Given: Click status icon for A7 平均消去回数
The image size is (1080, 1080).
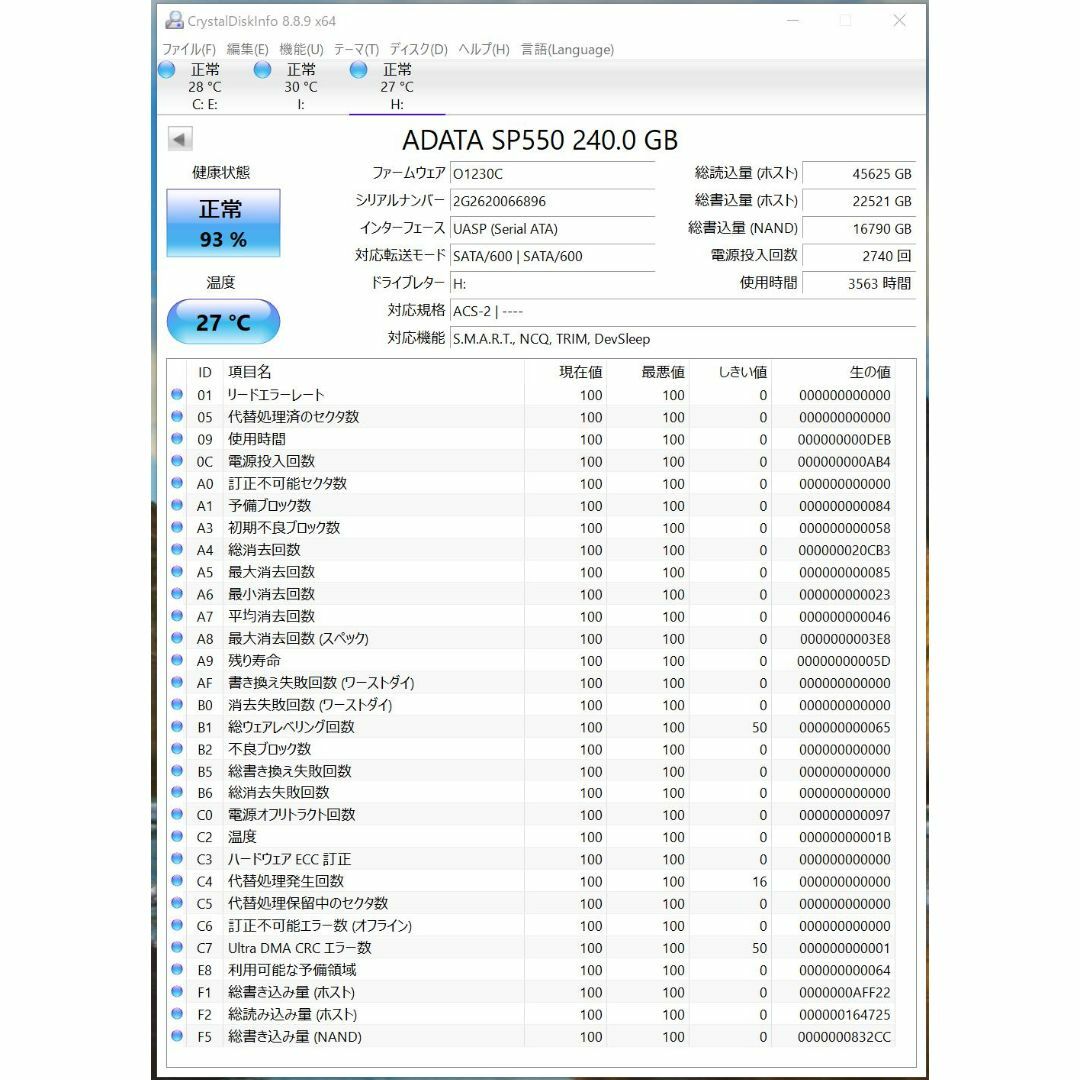Looking at the screenshot, I should coord(177,616).
